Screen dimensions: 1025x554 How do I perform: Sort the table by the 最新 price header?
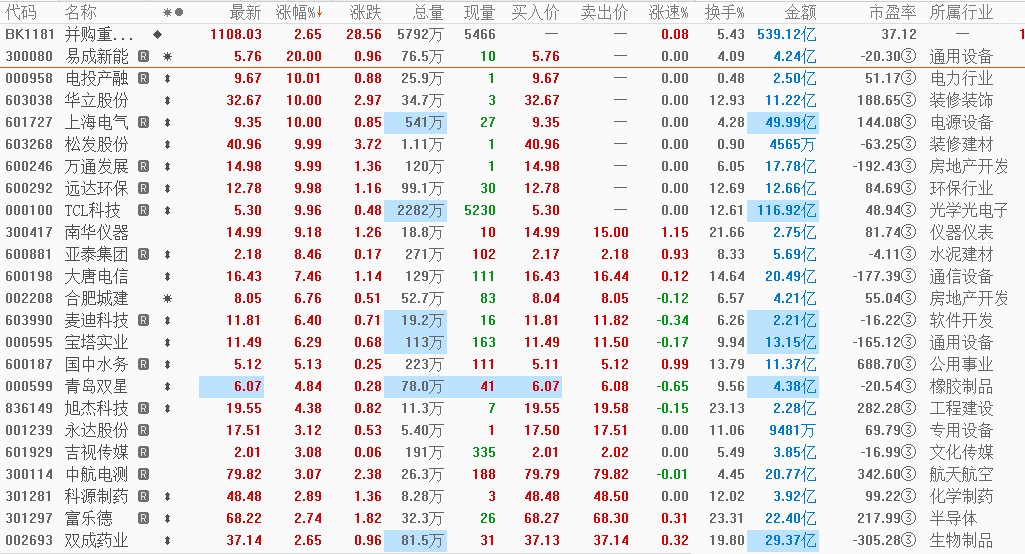[x=245, y=12]
